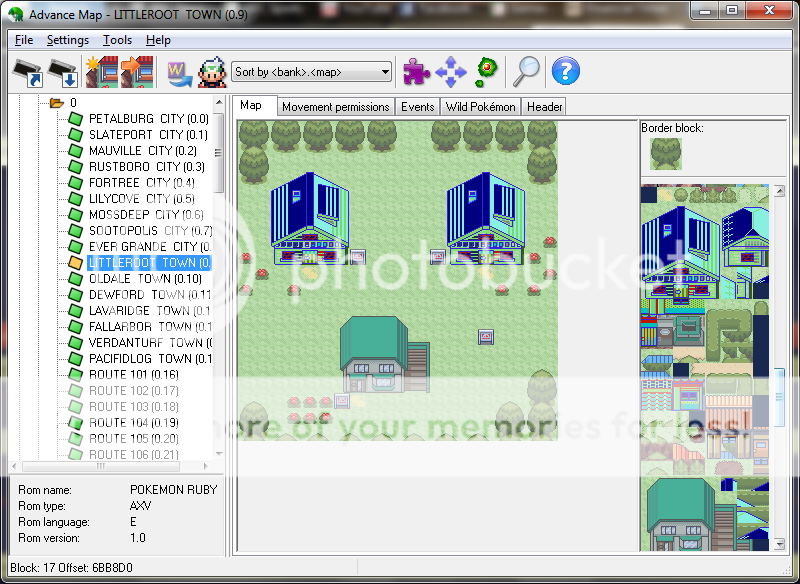Switch to the Wild Pokémon tab
This screenshot has width=800, height=584.
pos(481,107)
